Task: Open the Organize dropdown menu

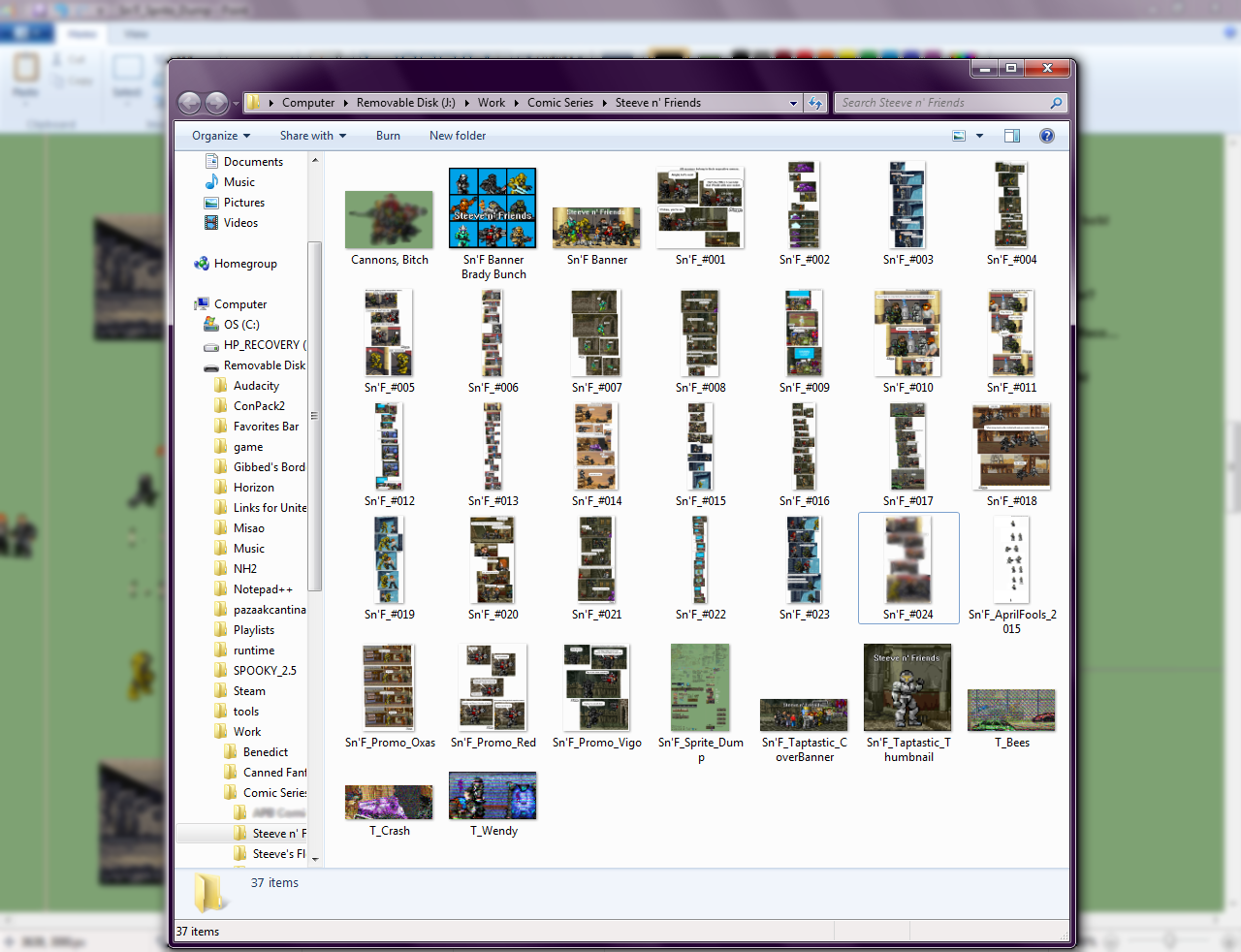Action: tap(221, 136)
